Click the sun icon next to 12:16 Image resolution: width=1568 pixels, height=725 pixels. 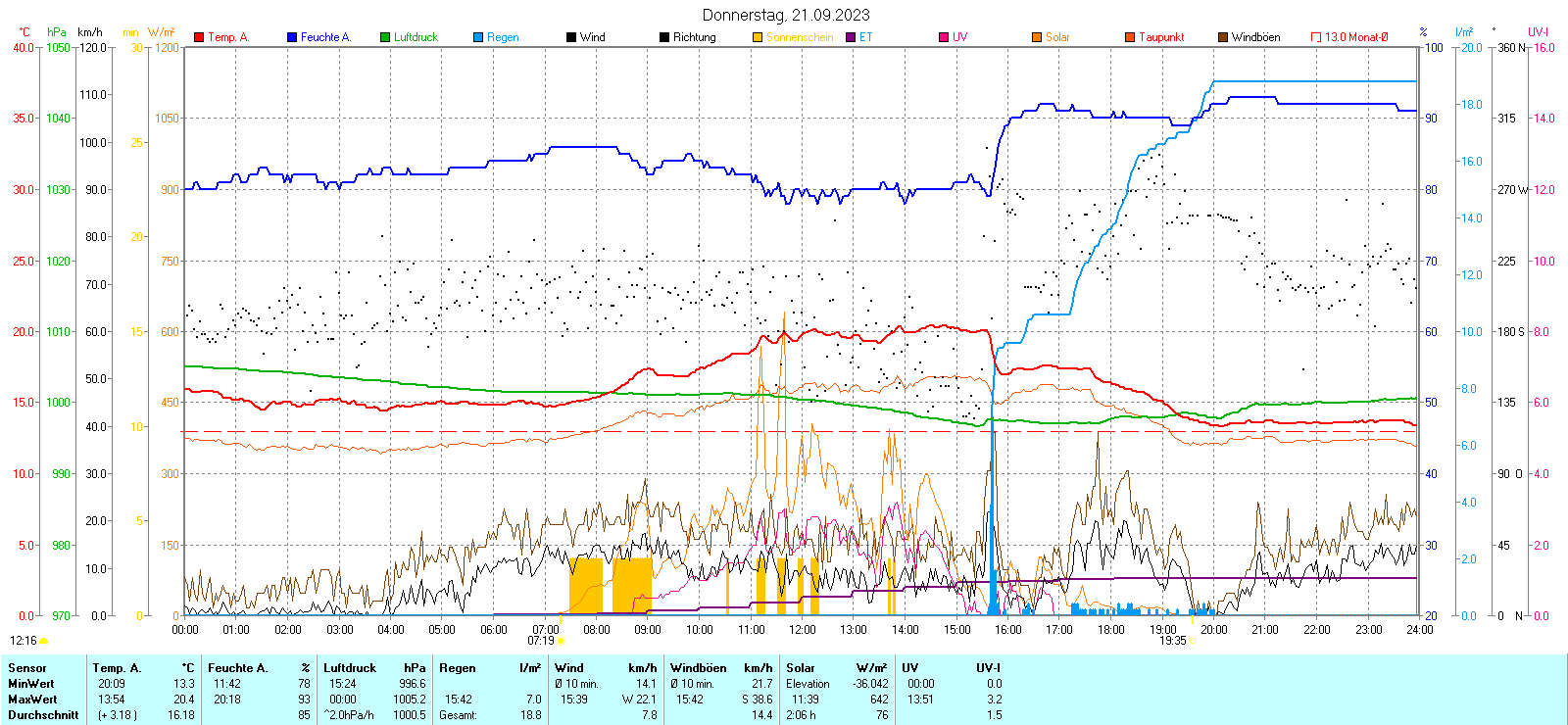click(43, 641)
